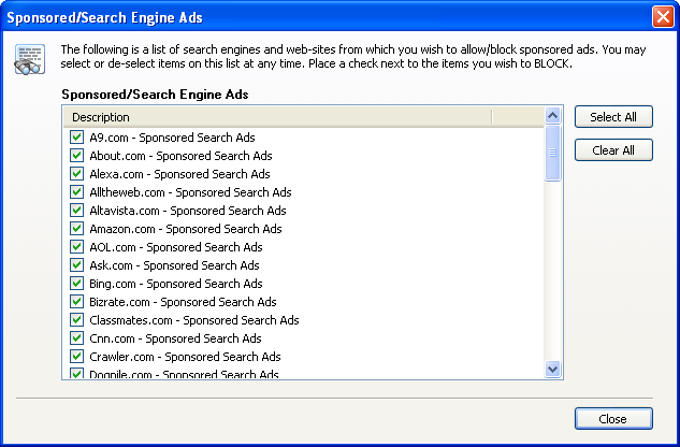Uncheck the Bing.com checkbox
This screenshot has width=680, height=447.
(x=77, y=283)
